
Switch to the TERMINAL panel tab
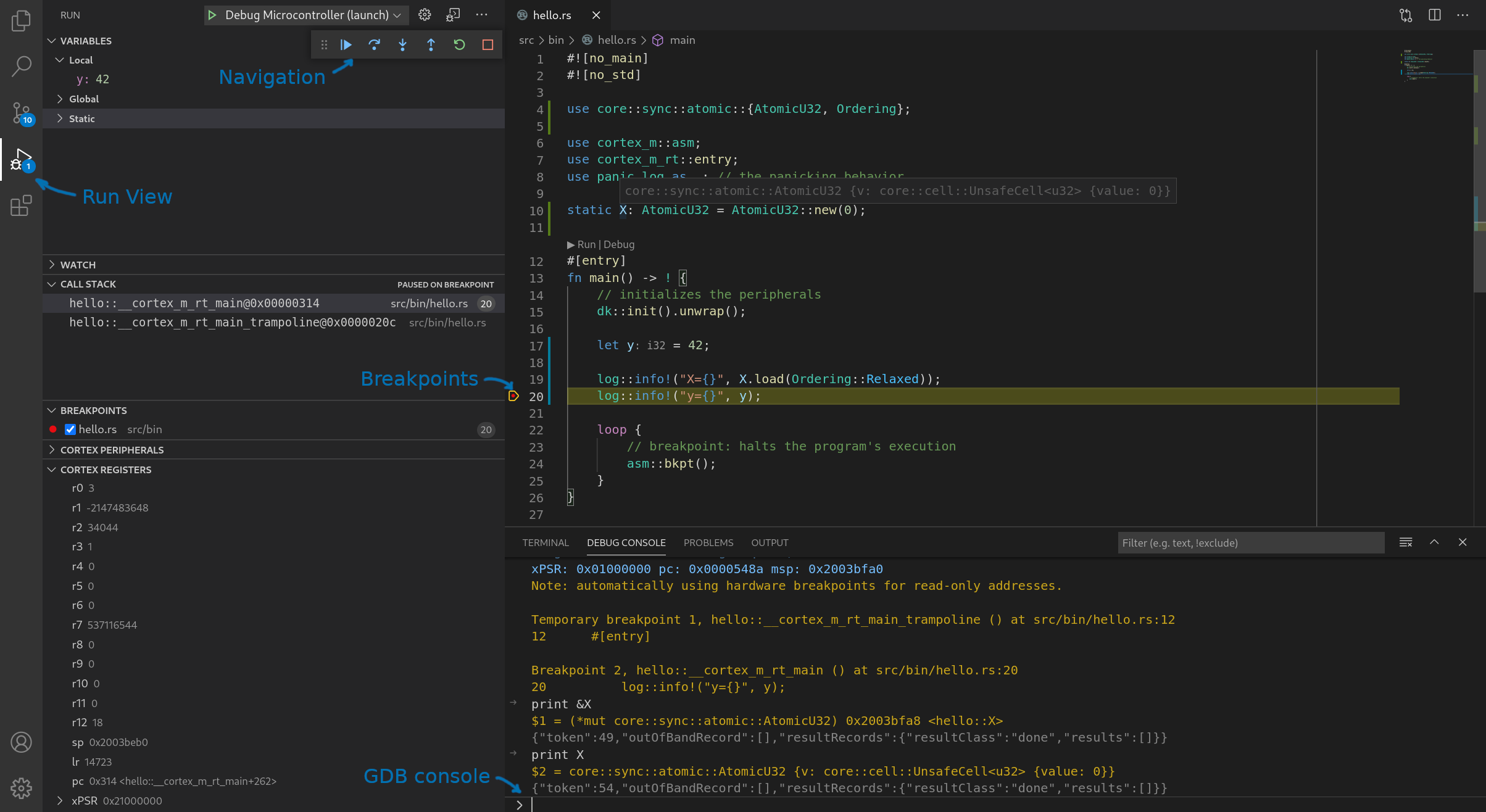tap(546, 542)
